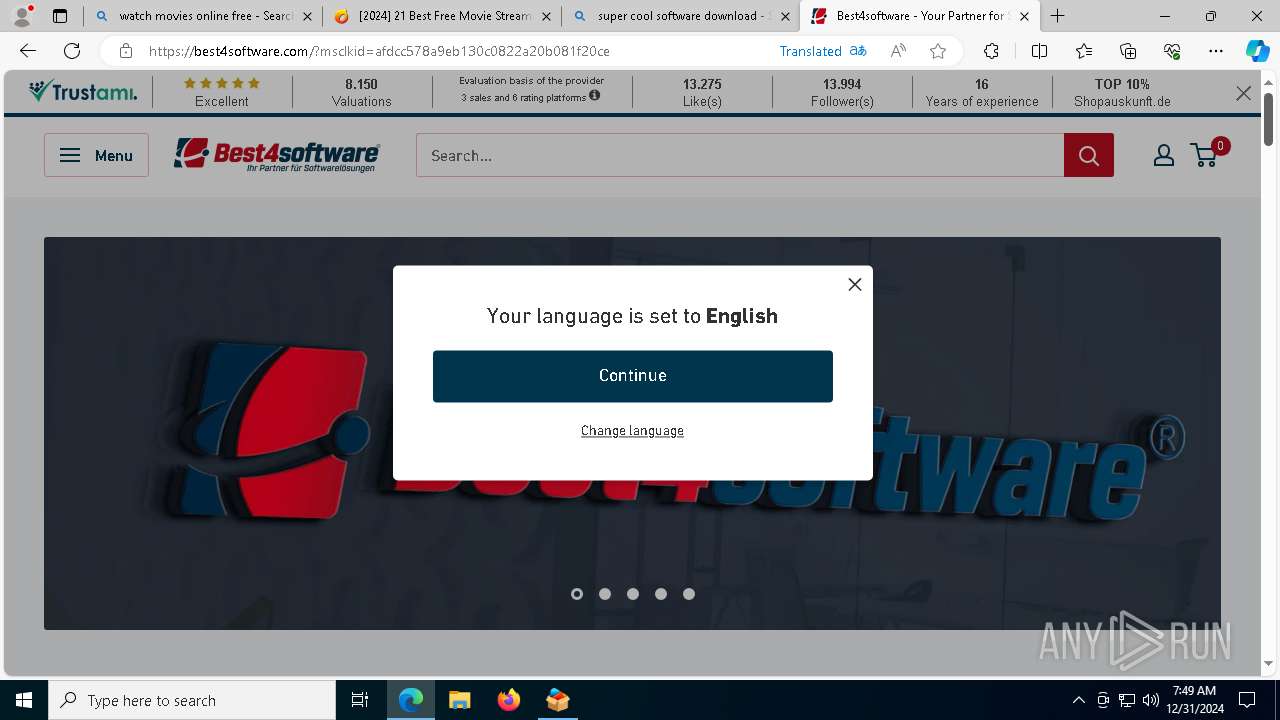Click the 8.150 Valuations stat
The image size is (1280, 720).
(x=361, y=93)
